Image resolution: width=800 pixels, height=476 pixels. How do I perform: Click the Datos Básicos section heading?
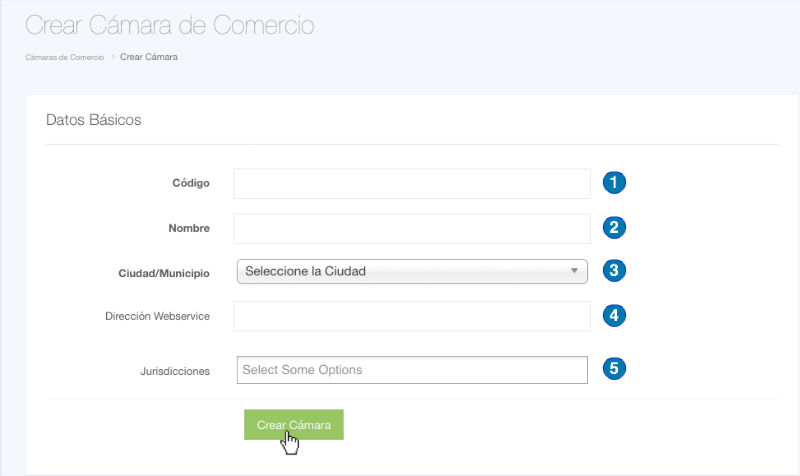(x=94, y=120)
